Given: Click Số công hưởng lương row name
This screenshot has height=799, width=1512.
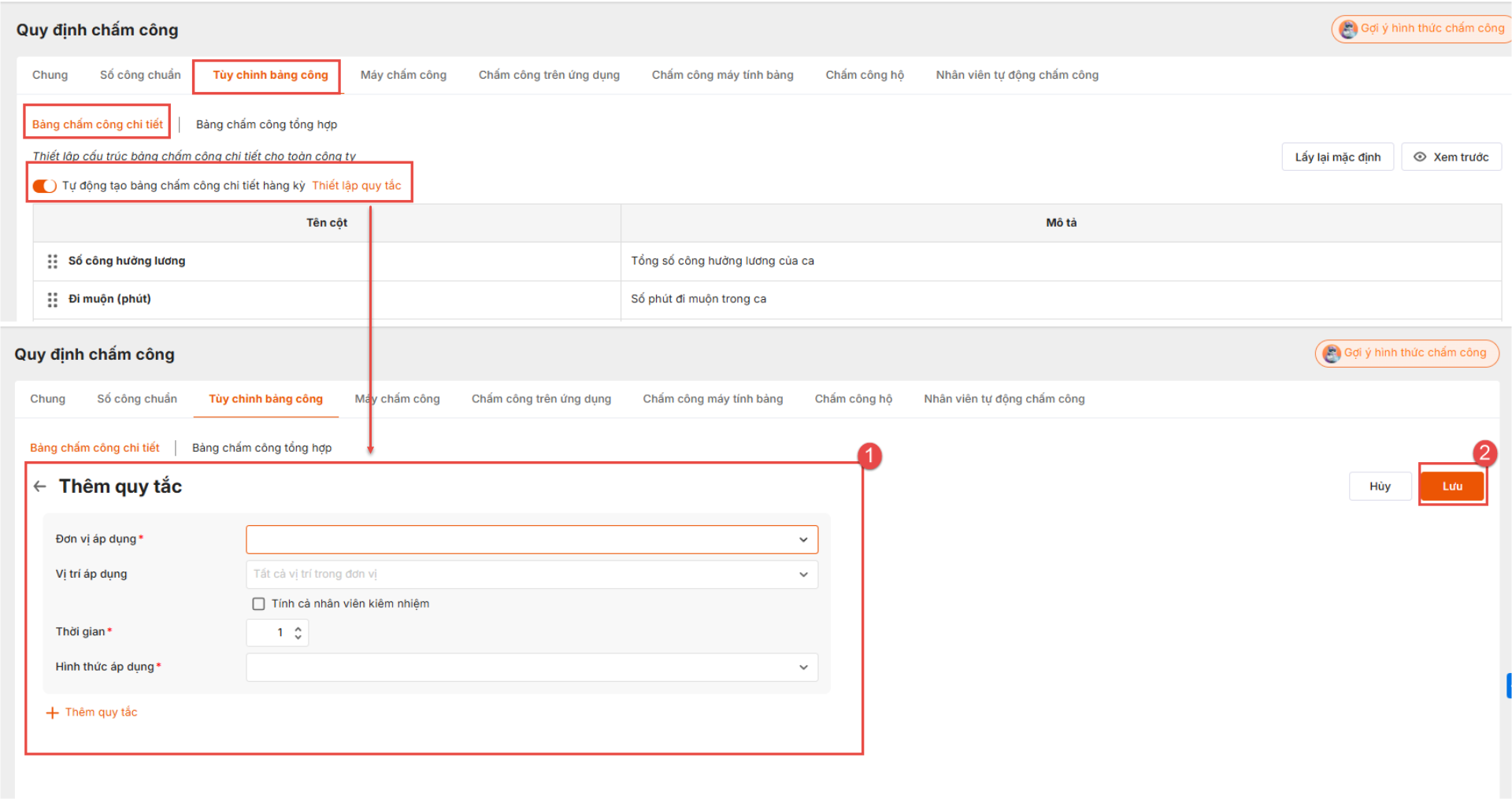Looking at the screenshot, I should (127, 261).
